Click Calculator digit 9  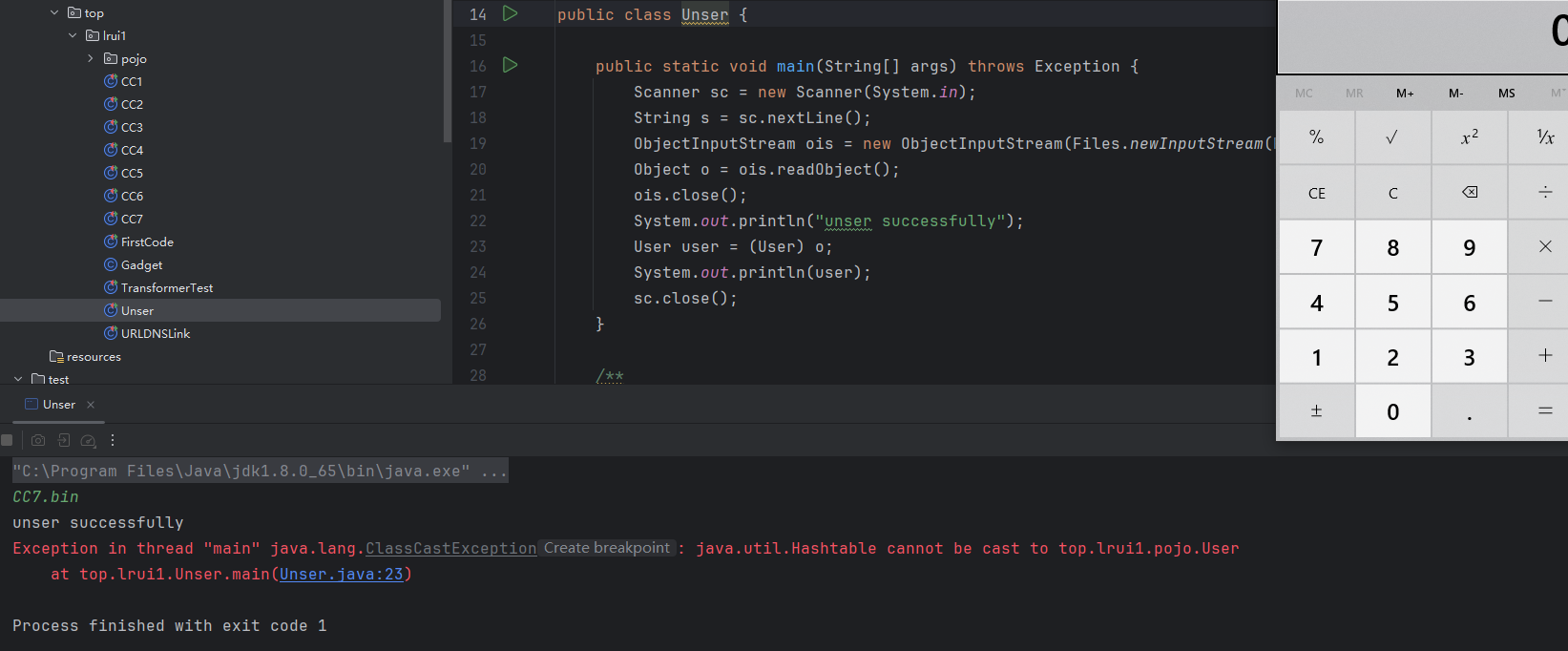[x=1470, y=247]
